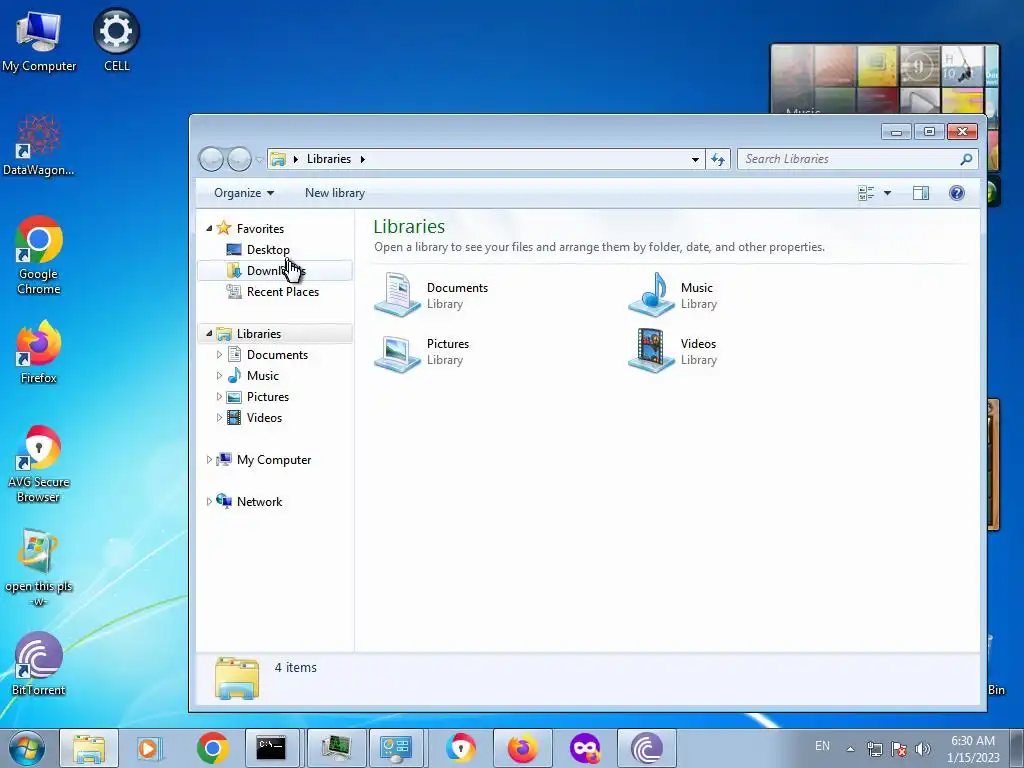1024x768 pixels.
Task: Expand the Network tree node
Action: [208, 502]
